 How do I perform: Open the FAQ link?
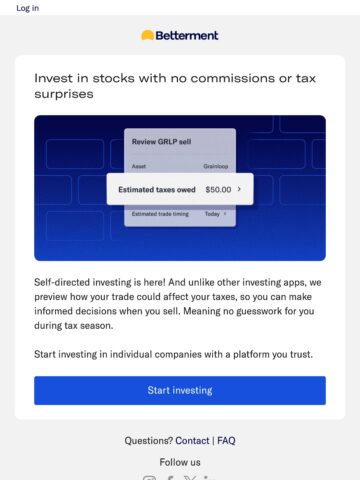tap(226, 441)
